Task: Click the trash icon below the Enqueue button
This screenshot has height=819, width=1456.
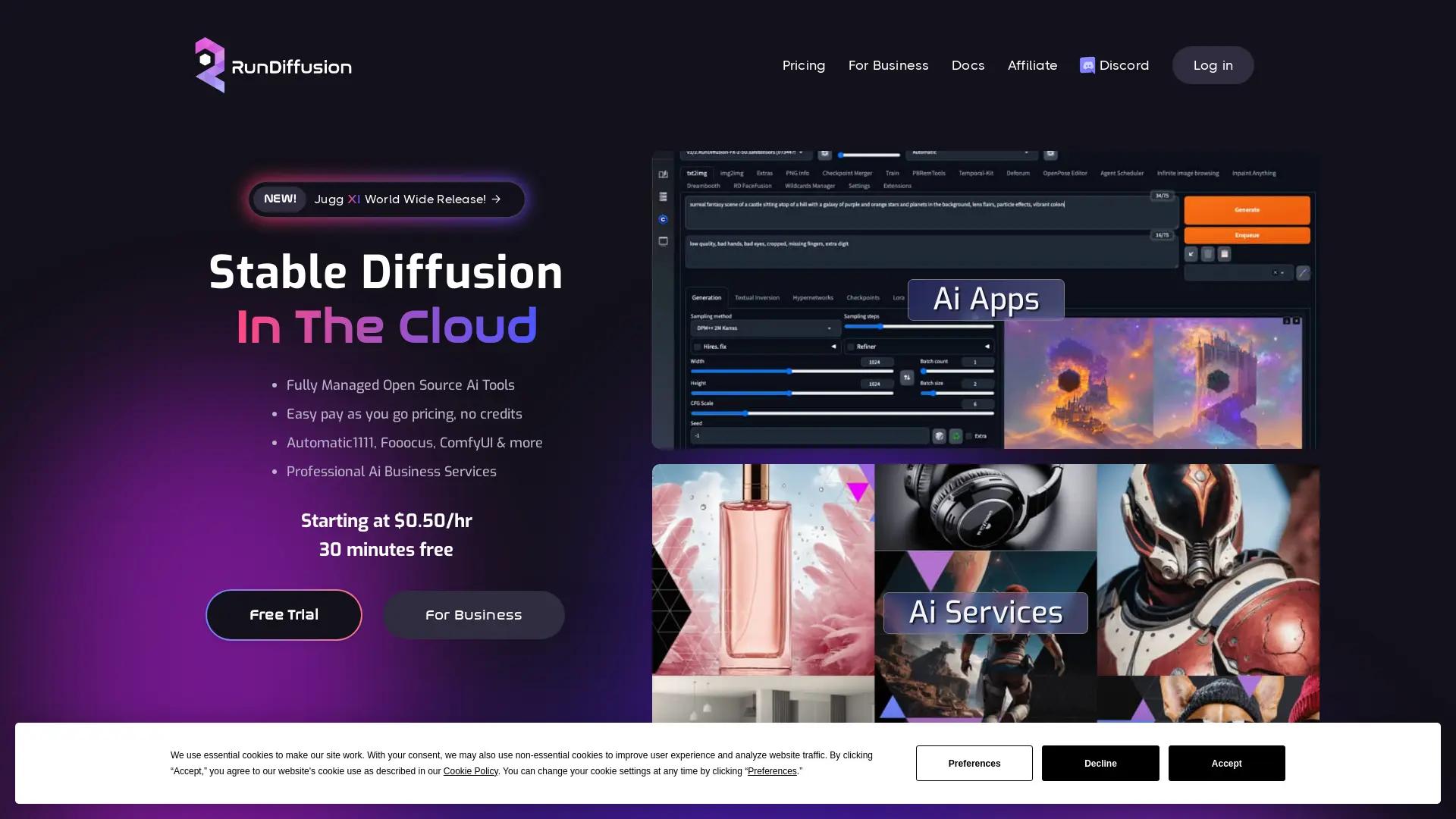Action: tap(1208, 254)
